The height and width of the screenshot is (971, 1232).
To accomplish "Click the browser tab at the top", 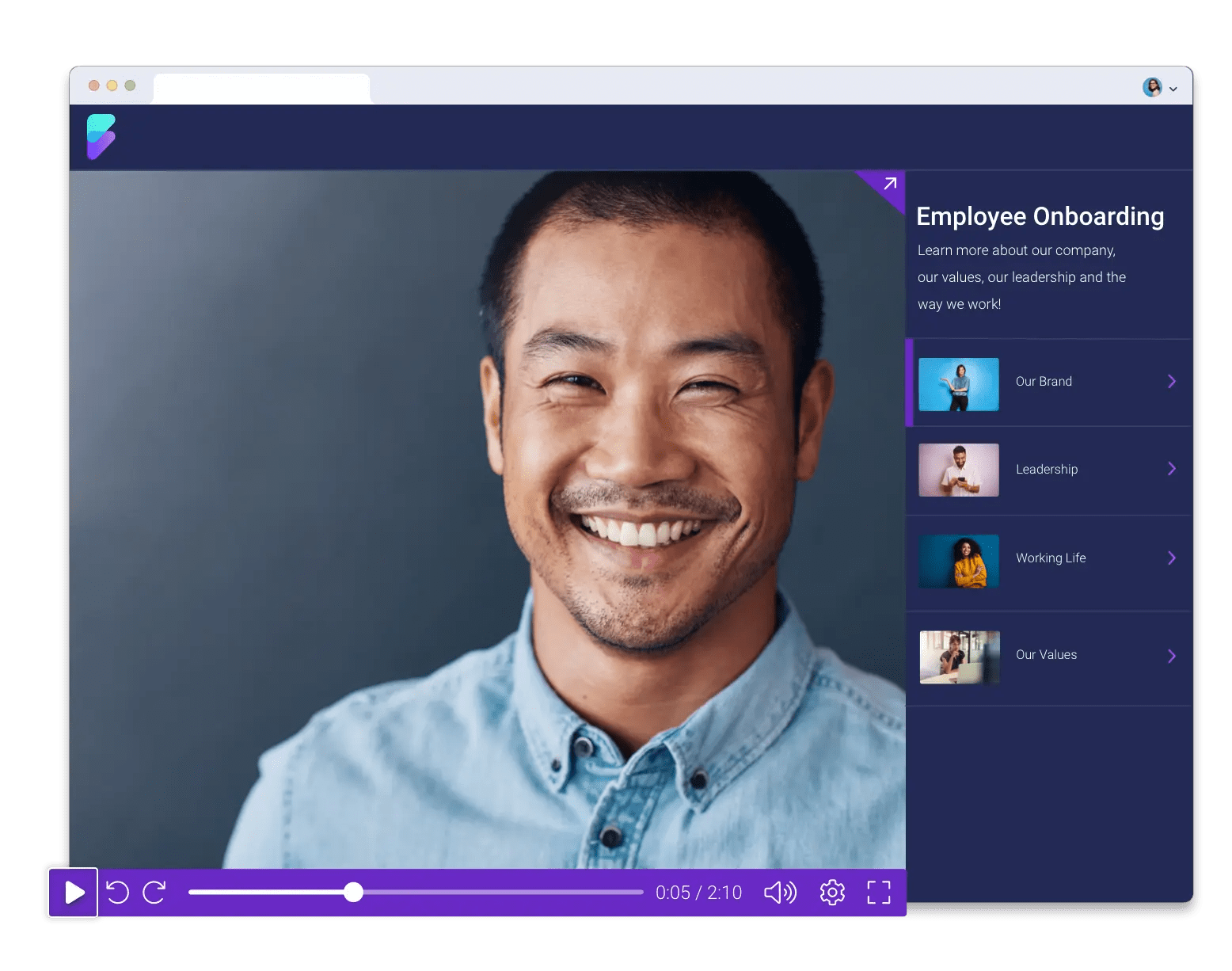I will 261,88.
